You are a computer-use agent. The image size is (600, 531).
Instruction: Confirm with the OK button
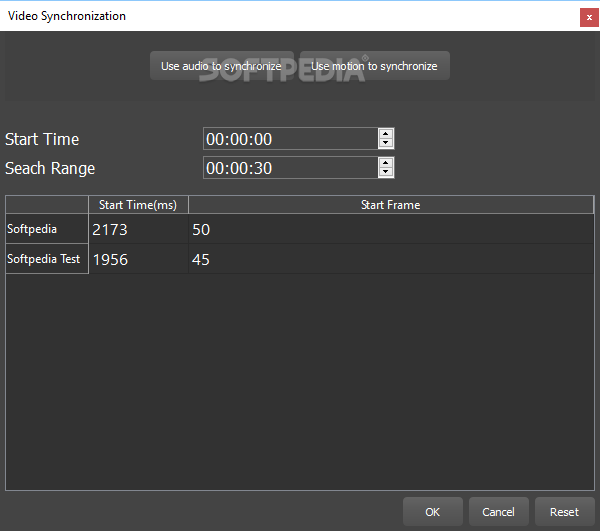(x=433, y=511)
